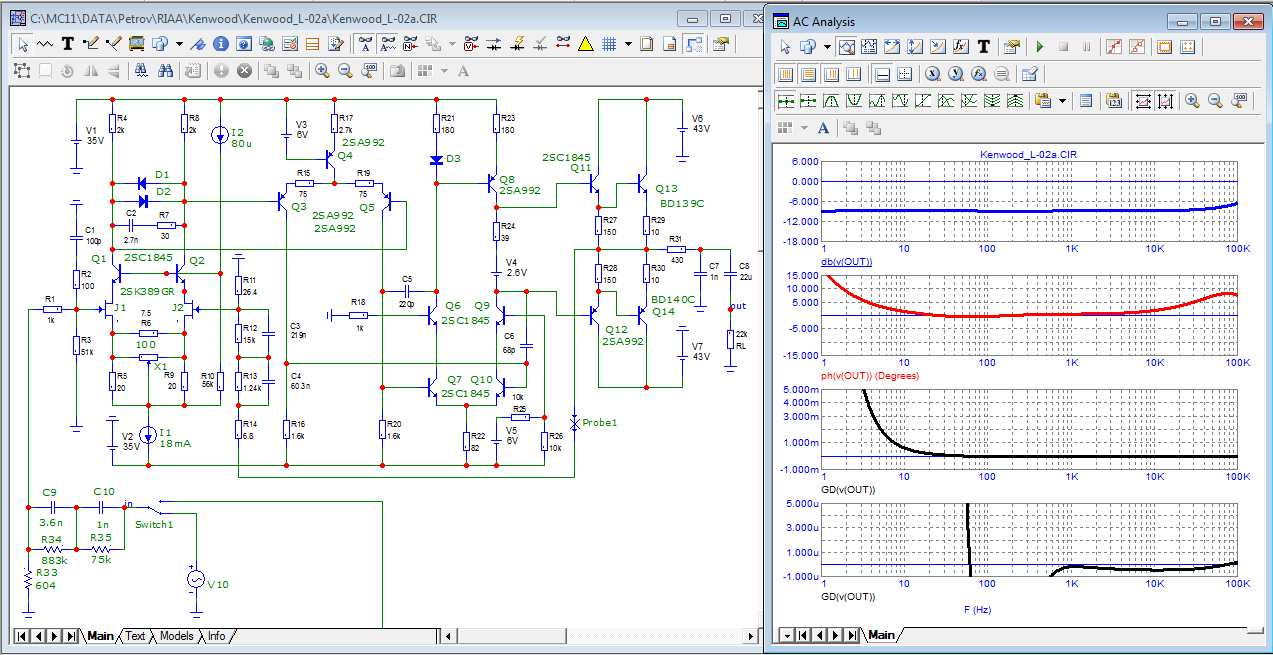Click the fx function icon in AC Analysis
Image resolution: width=1273 pixels, height=655 pixels.
(x=961, y=46)
